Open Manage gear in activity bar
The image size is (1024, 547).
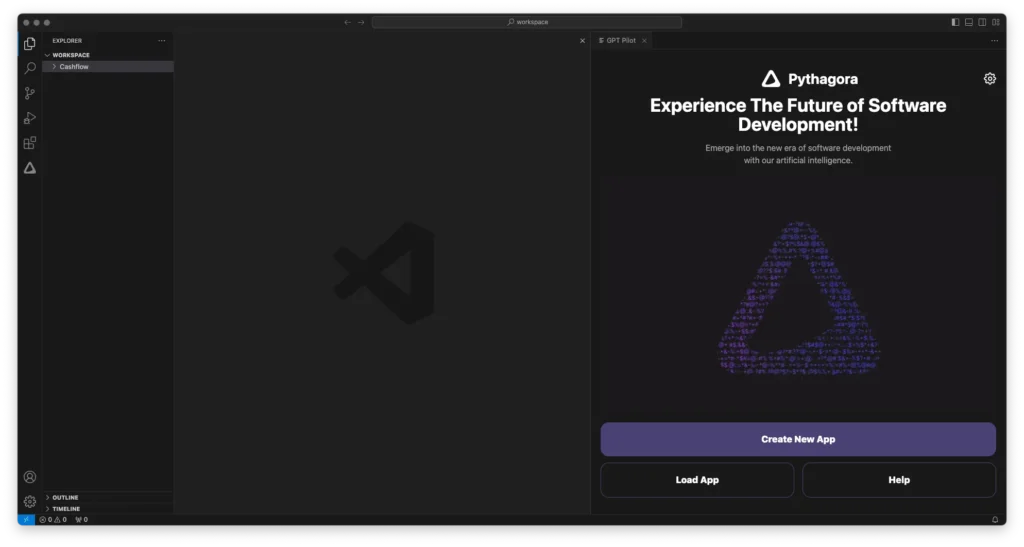click(x=30, y=501)
